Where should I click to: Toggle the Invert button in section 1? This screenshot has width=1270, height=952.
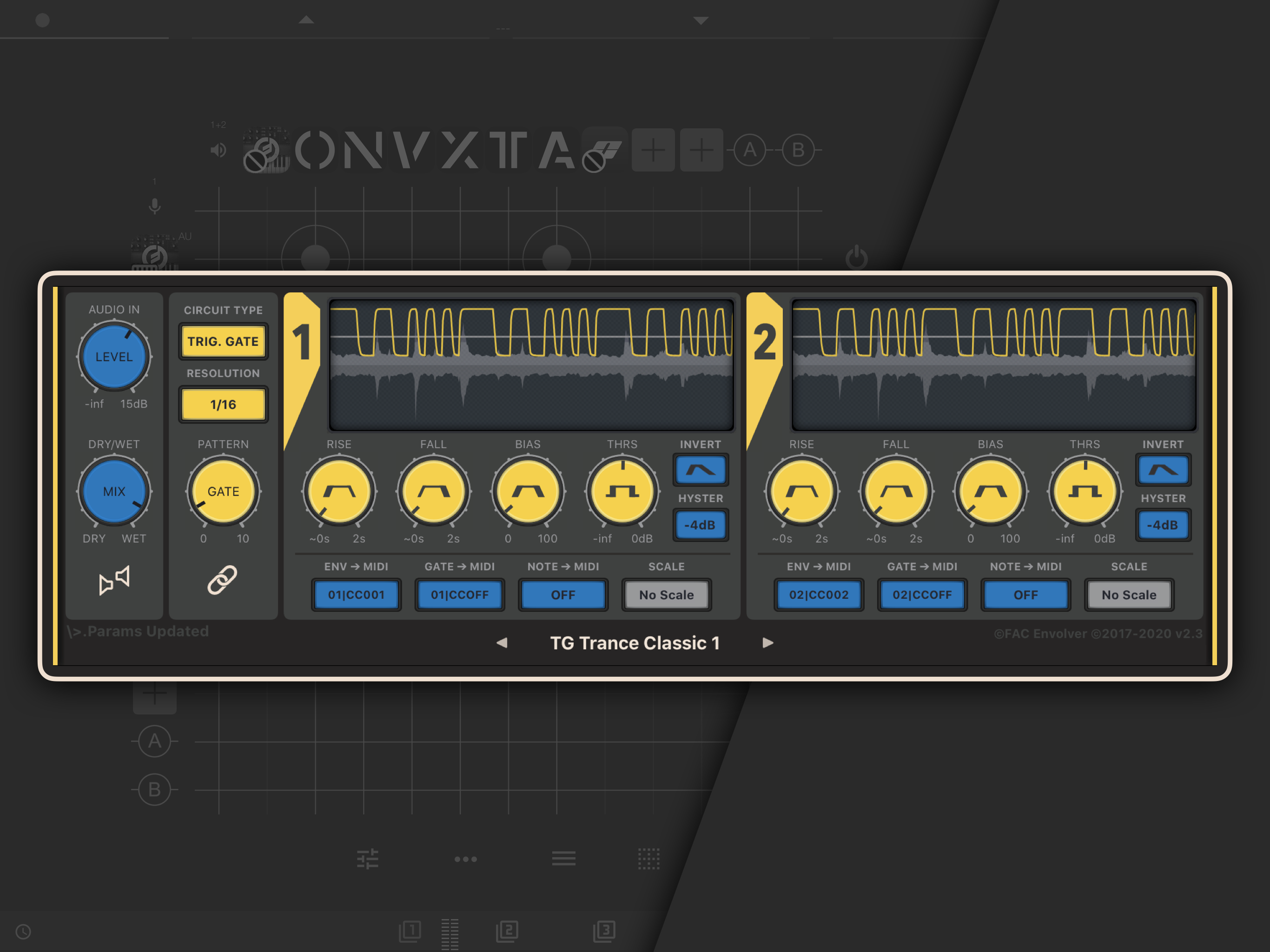point(701,470)
